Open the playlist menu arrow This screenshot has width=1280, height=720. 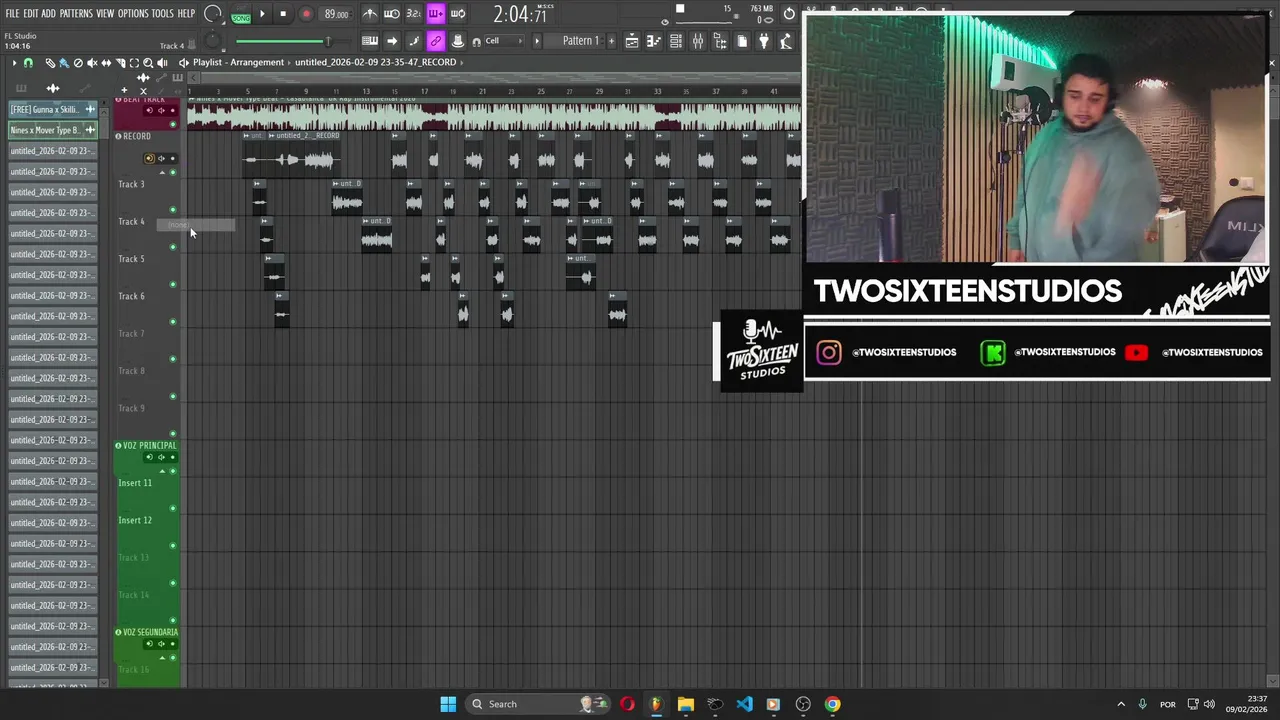point(14,63)
